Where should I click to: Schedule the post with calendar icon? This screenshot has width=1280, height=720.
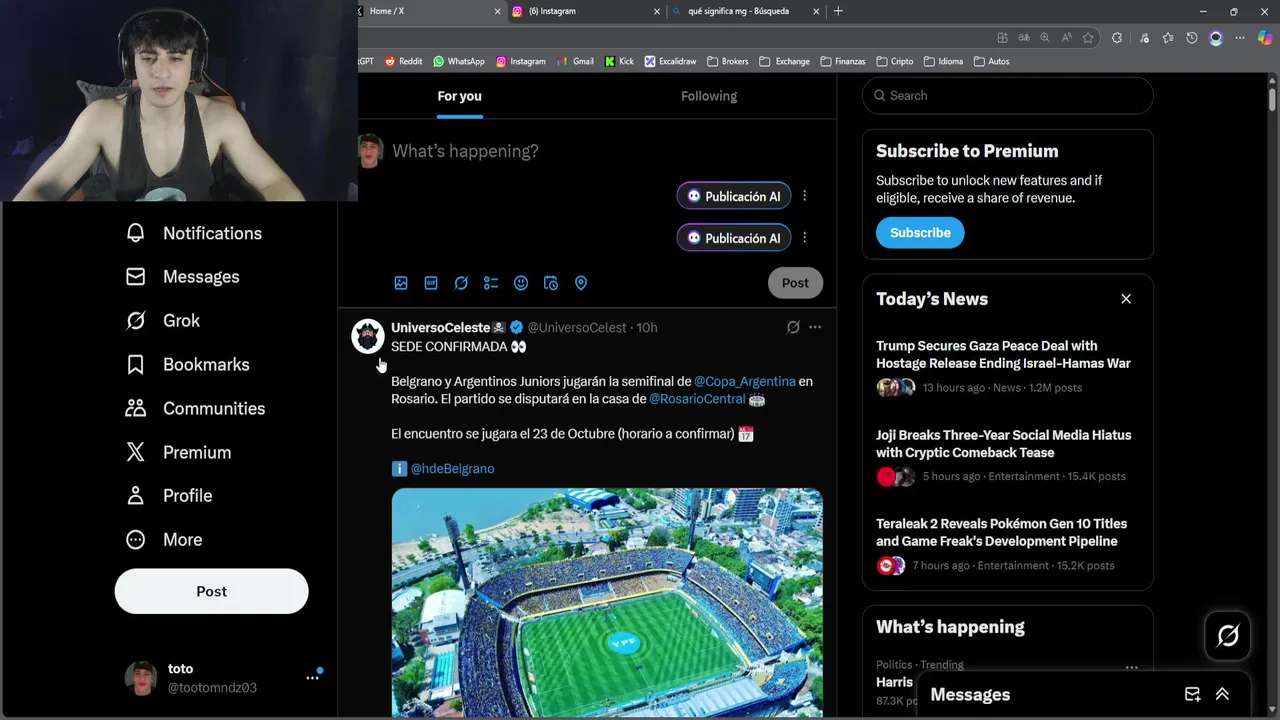pos(551,283)
